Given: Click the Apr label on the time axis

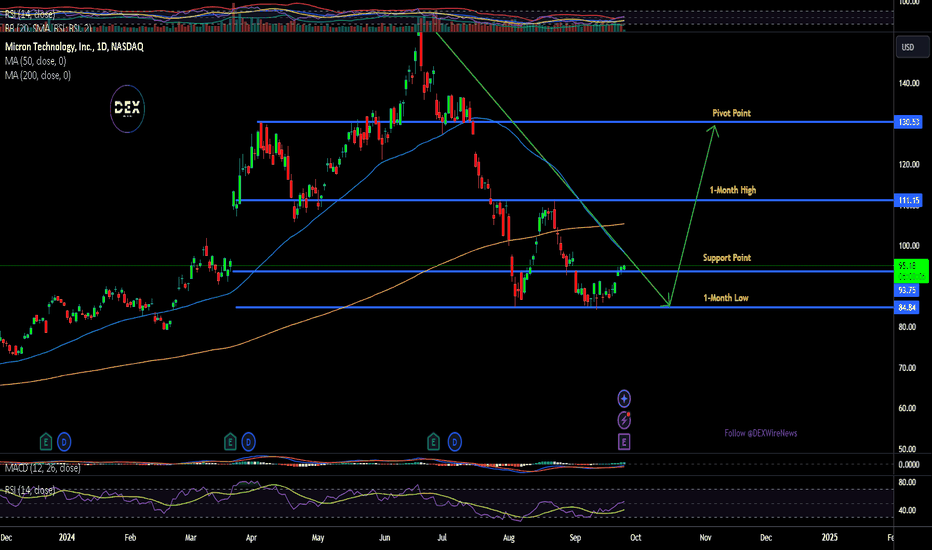Looking at the screenshot, I should pos(251,538).
